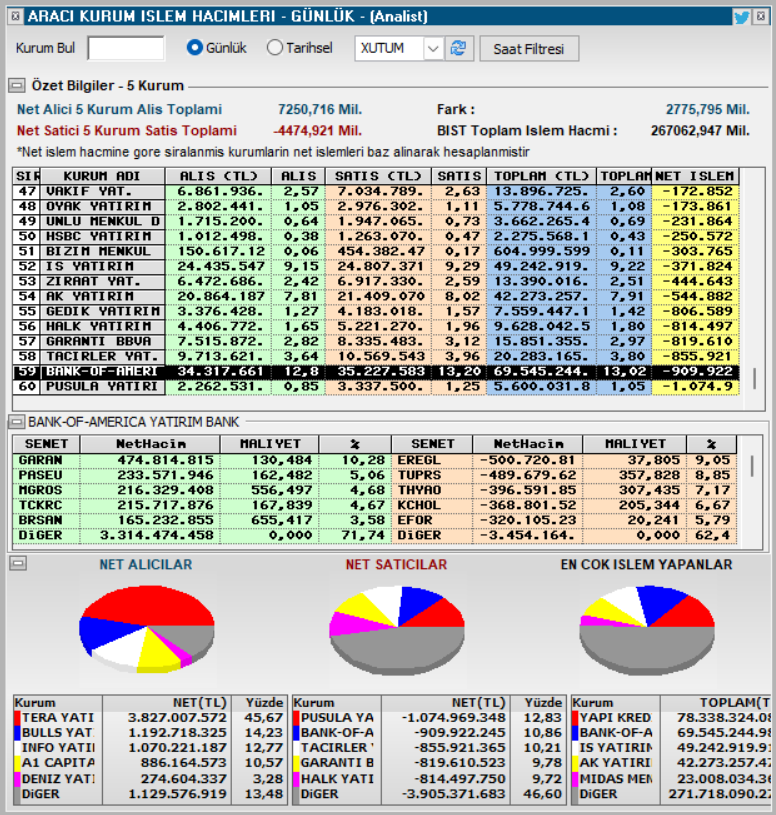Select the TACIRLER YAT. row
Screen dimensions: 776x815
(x=375, y=357)
